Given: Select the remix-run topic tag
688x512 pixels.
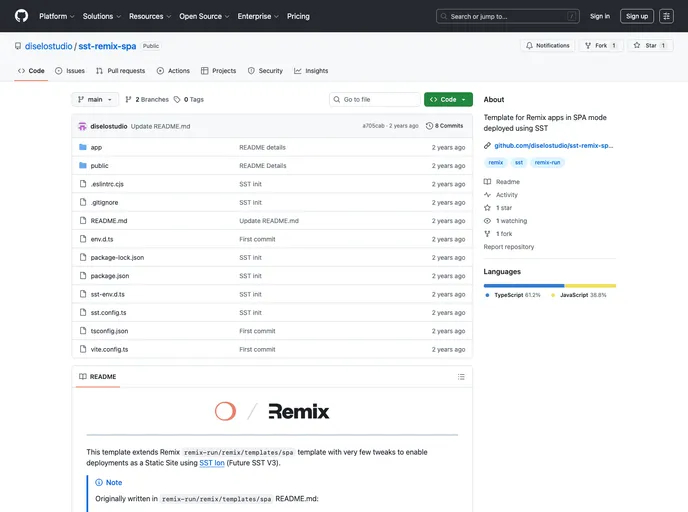Looking at the screenshot, I should pos(547,162).
